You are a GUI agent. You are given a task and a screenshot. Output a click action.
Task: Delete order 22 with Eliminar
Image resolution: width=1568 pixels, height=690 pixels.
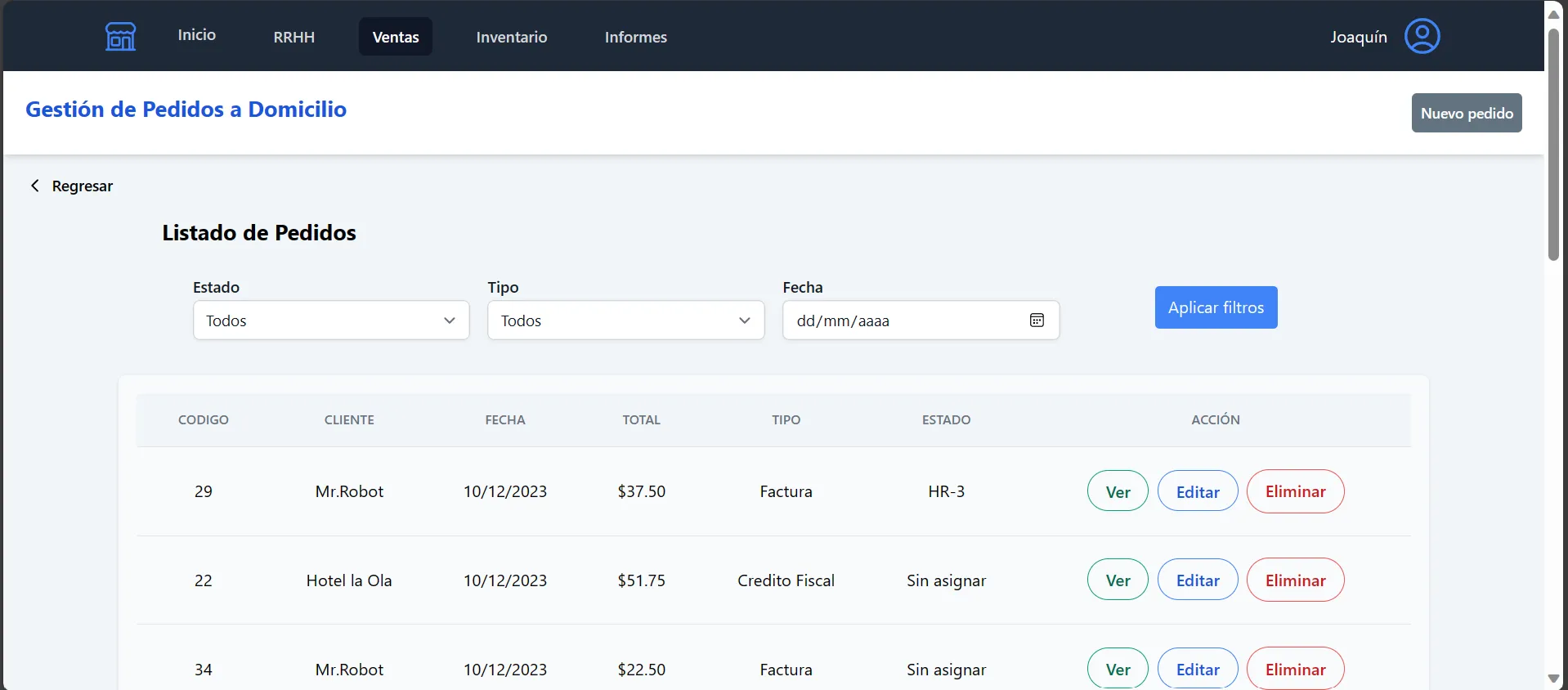tap(1295, 580)
